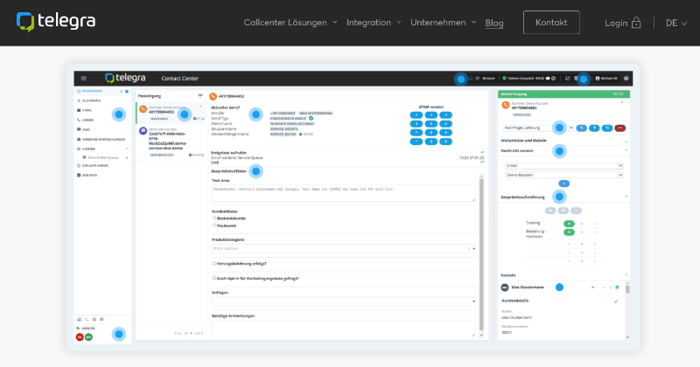Open the hamburger menu in the Contact Center app
Screen dimensions: 700x367
coord(83,78)
